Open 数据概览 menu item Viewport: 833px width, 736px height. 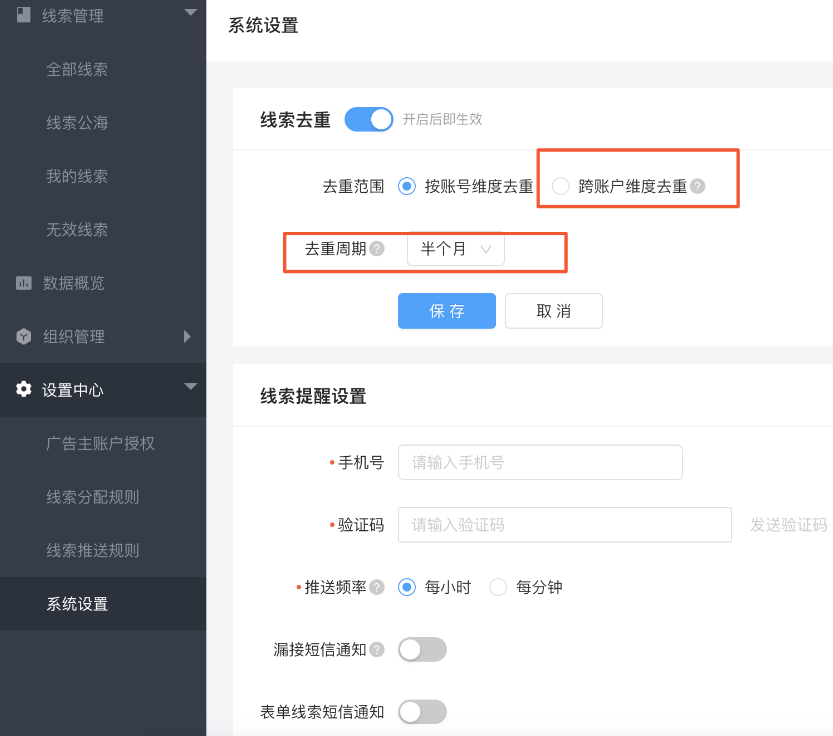[74, 283]
